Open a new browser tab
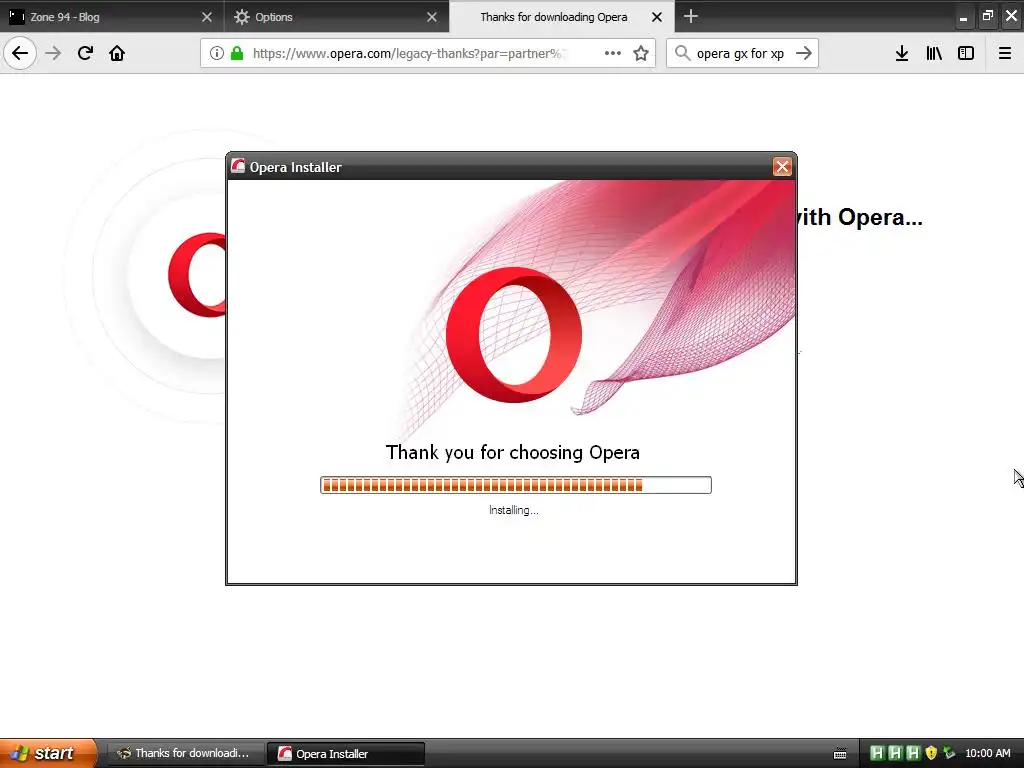 click(x=690, y=16)
